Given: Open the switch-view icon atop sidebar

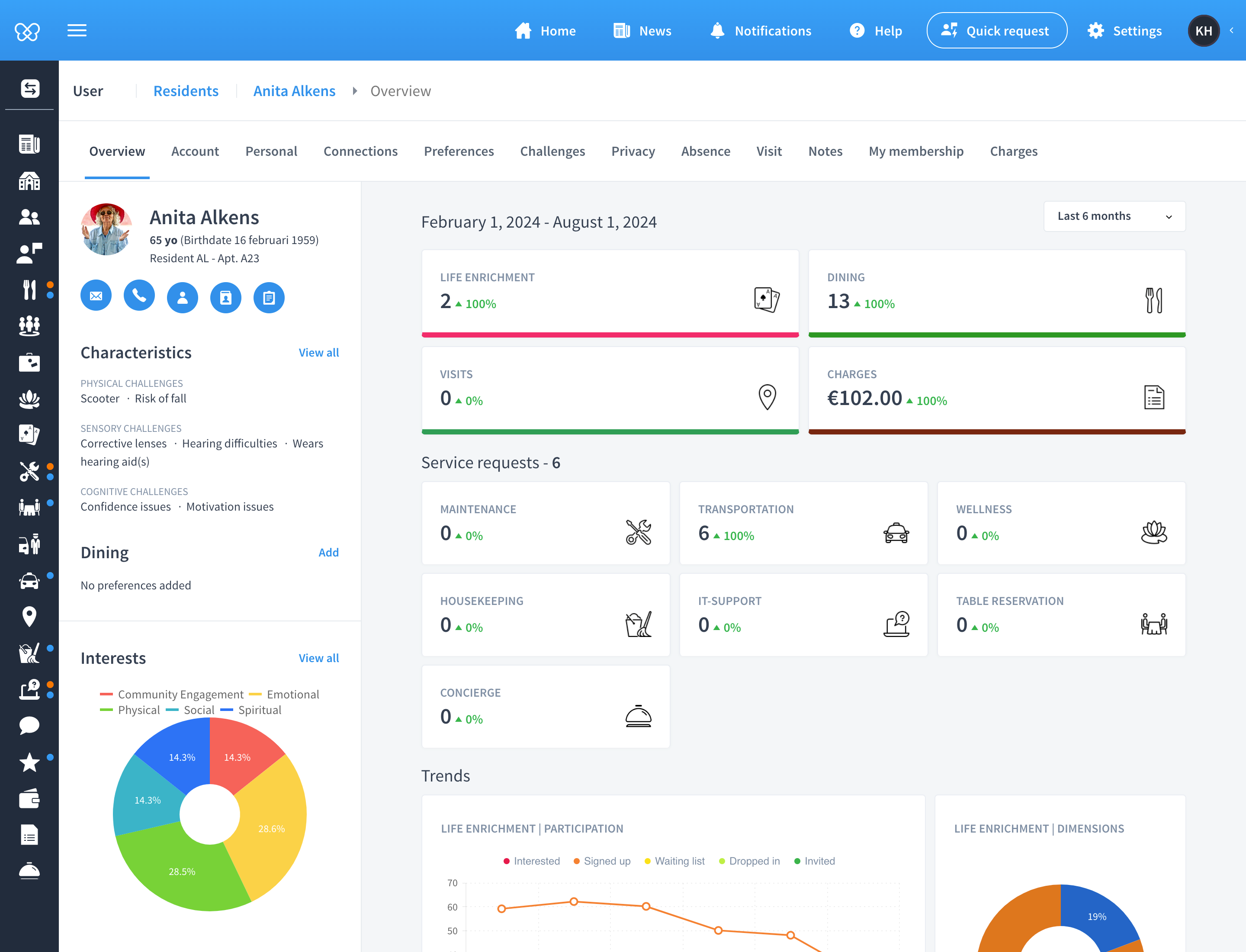Looking at the screenshot, I should tap(29, 88).
